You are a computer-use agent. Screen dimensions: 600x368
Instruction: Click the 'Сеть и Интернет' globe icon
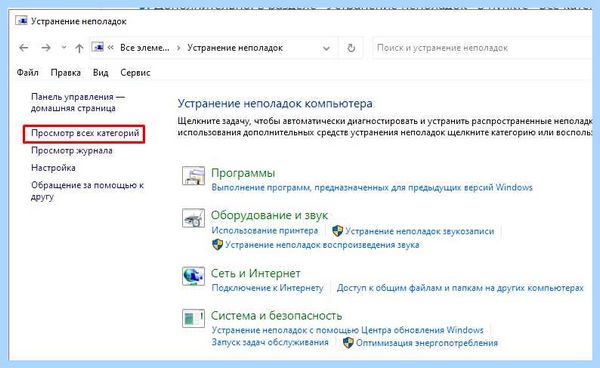(193, 276)
